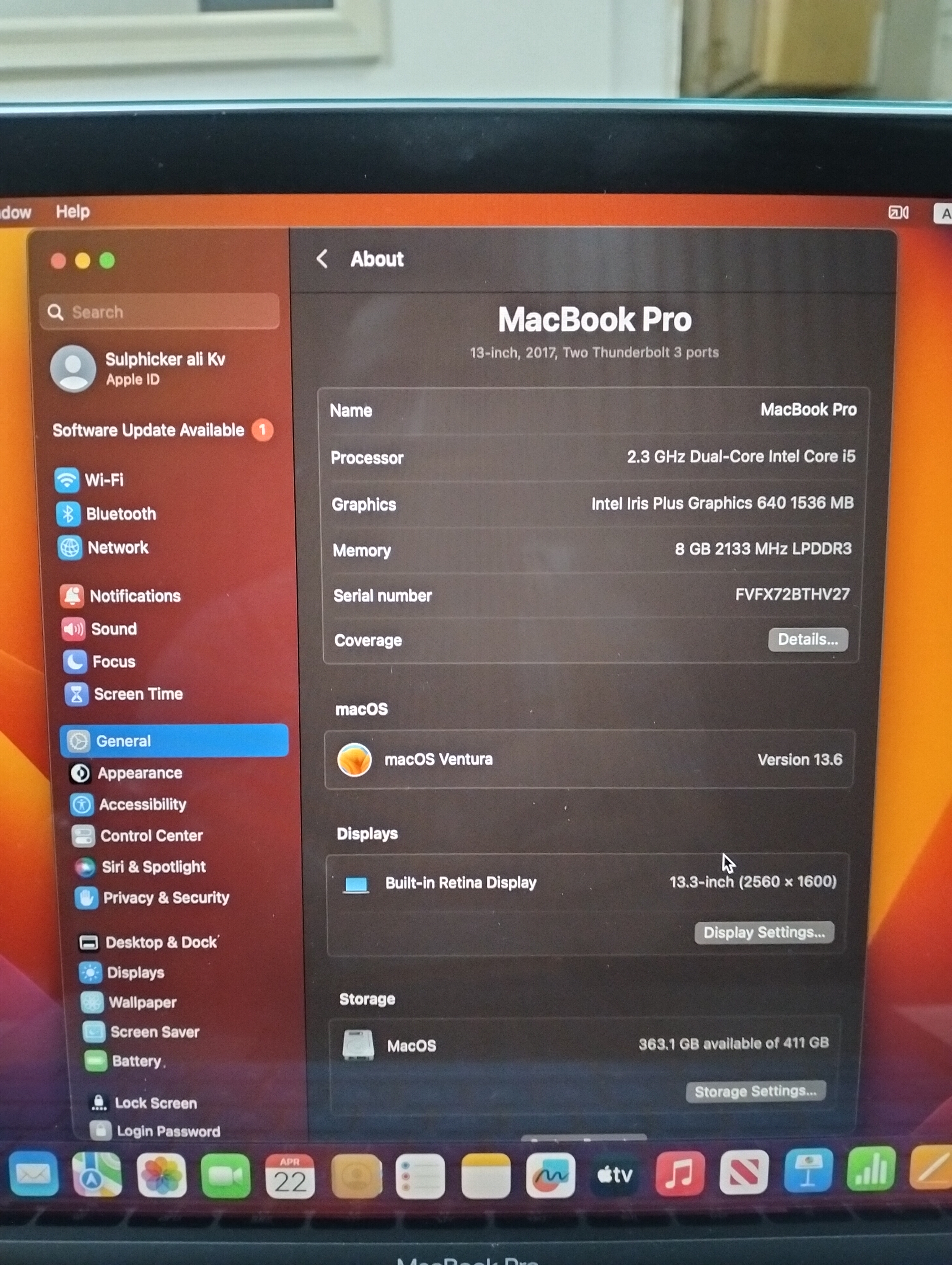Click the Search field in sidebar
Image resolution: width=952 pixels, height=1265 pixels.
coord(159,312)
